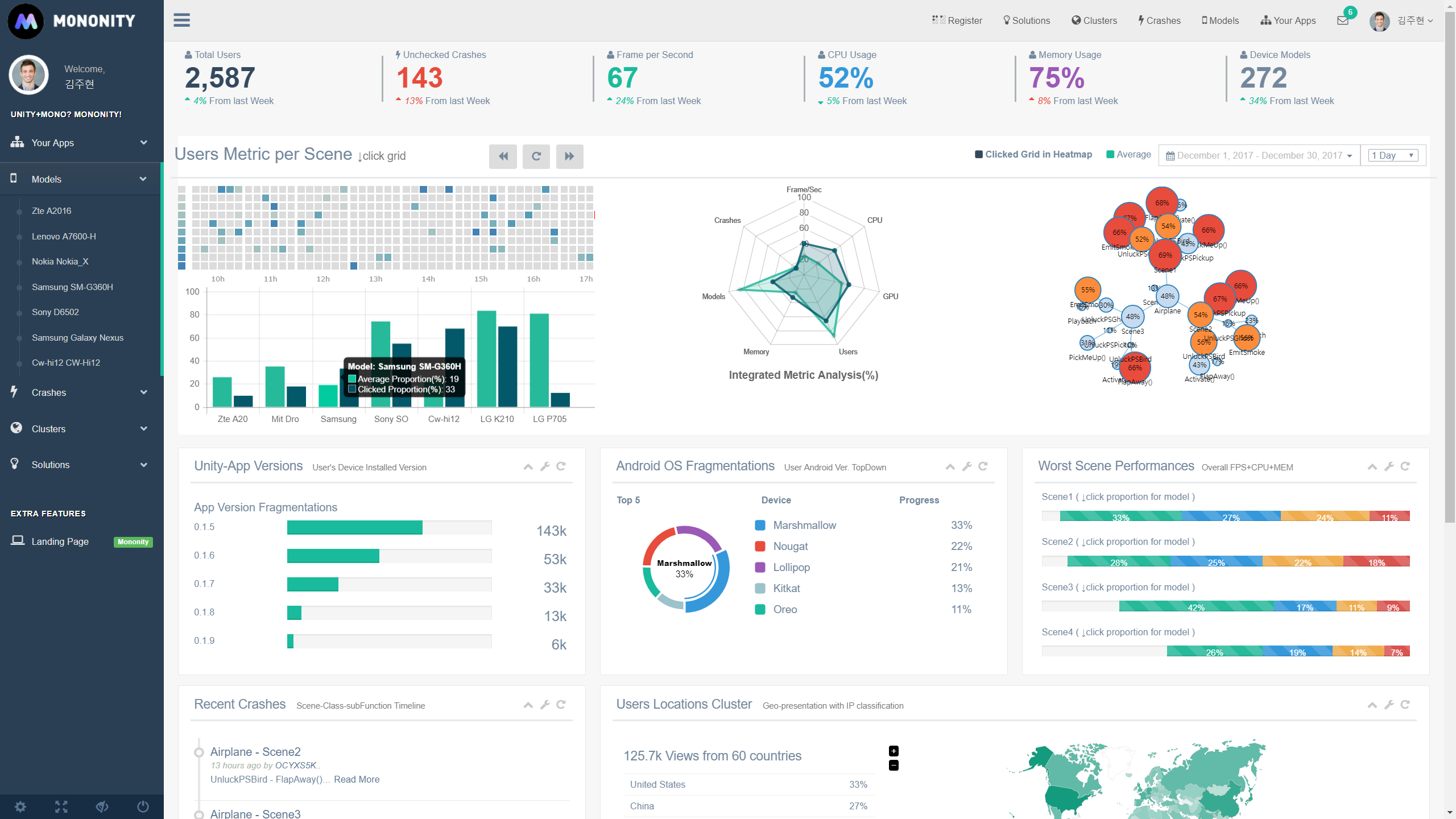
Task: Open Solutions in the top navigation bar
Action: [x=1027, y=20]
